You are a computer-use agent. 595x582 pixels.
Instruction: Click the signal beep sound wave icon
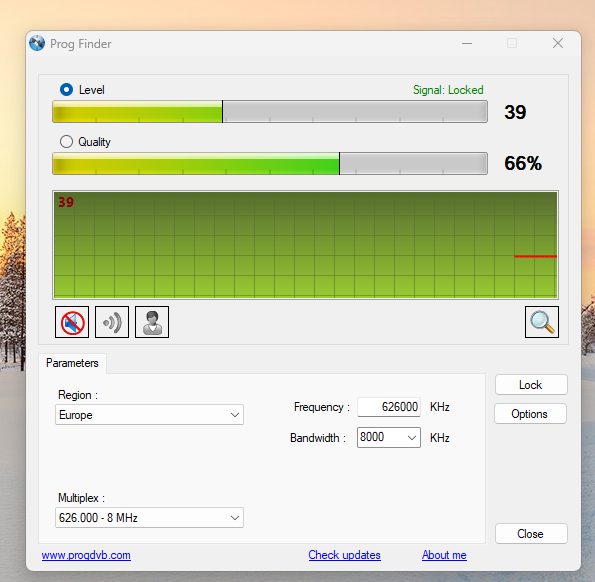(x=112, y=322)
